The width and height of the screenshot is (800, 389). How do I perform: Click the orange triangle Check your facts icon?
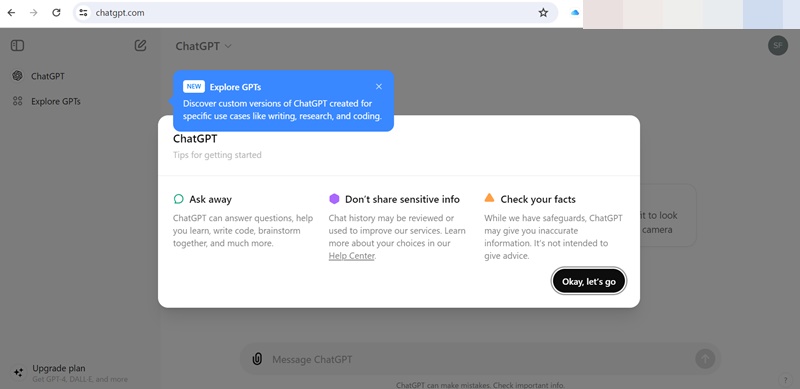(489, 198)
